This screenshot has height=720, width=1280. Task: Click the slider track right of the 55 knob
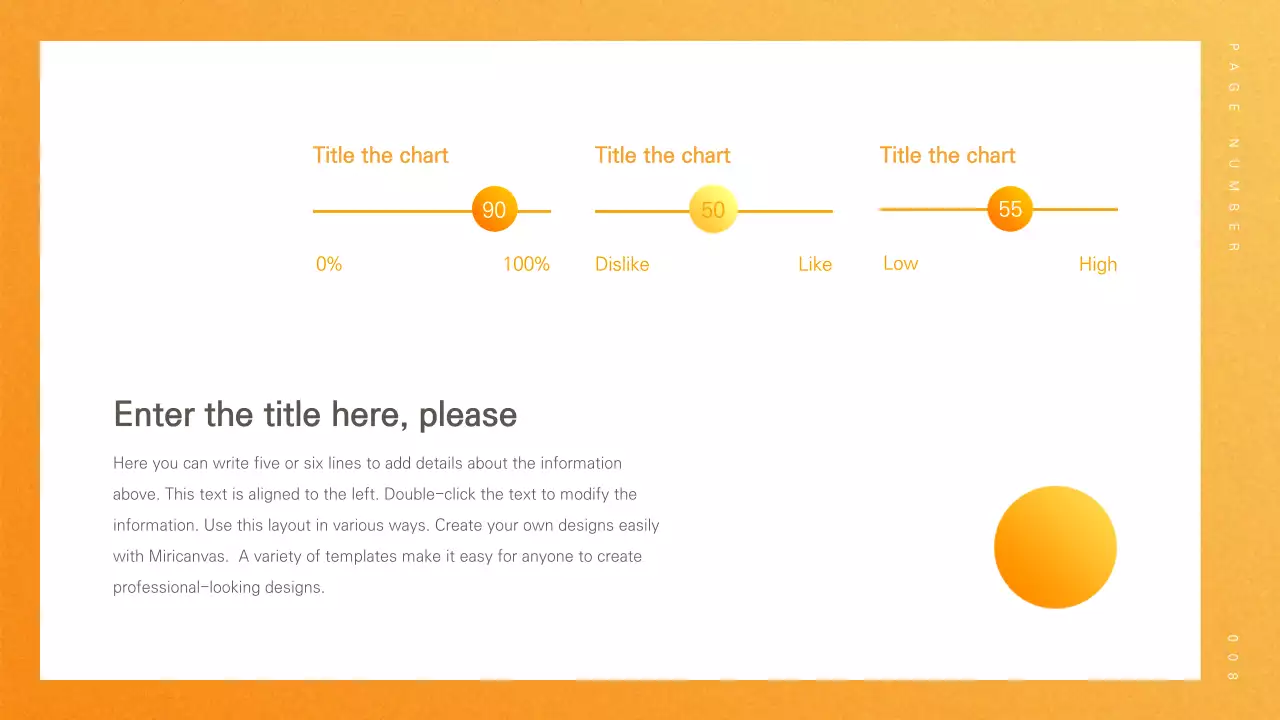[x=1075, y=209]
